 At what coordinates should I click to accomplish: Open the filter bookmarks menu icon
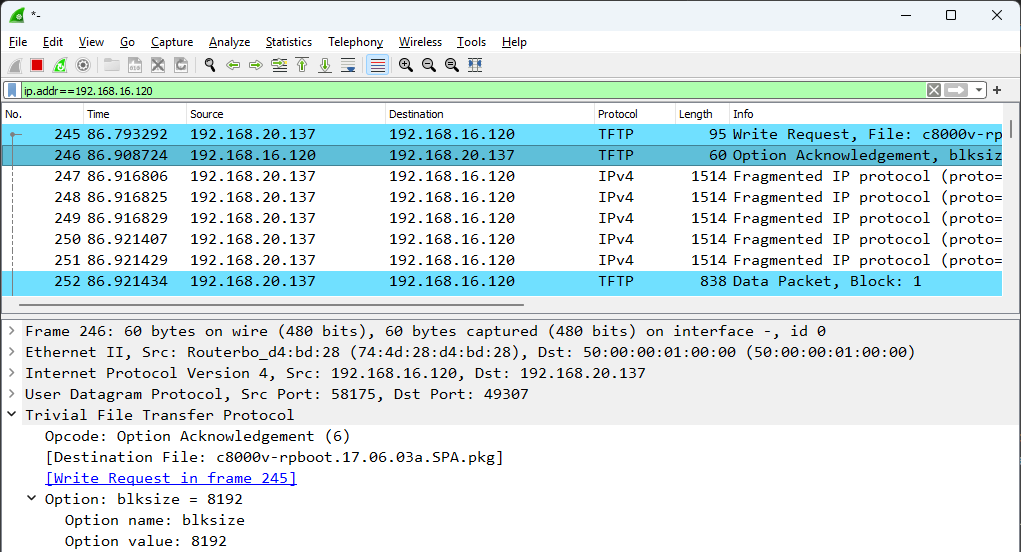[x=12, y=90]
